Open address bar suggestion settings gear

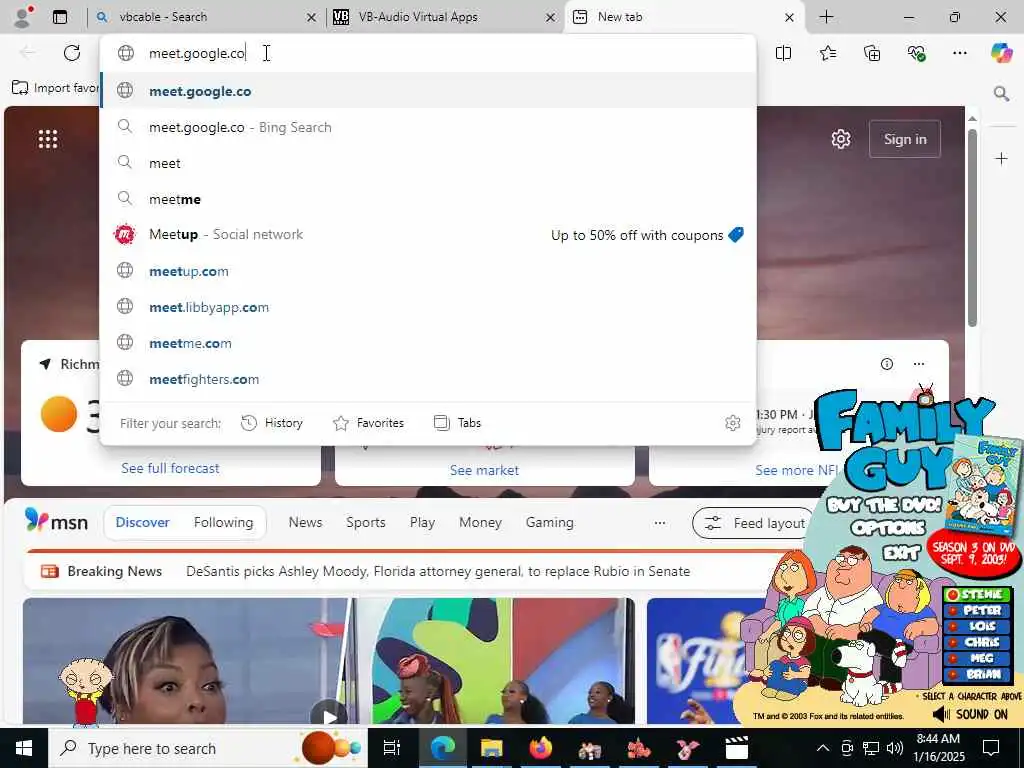733,423
